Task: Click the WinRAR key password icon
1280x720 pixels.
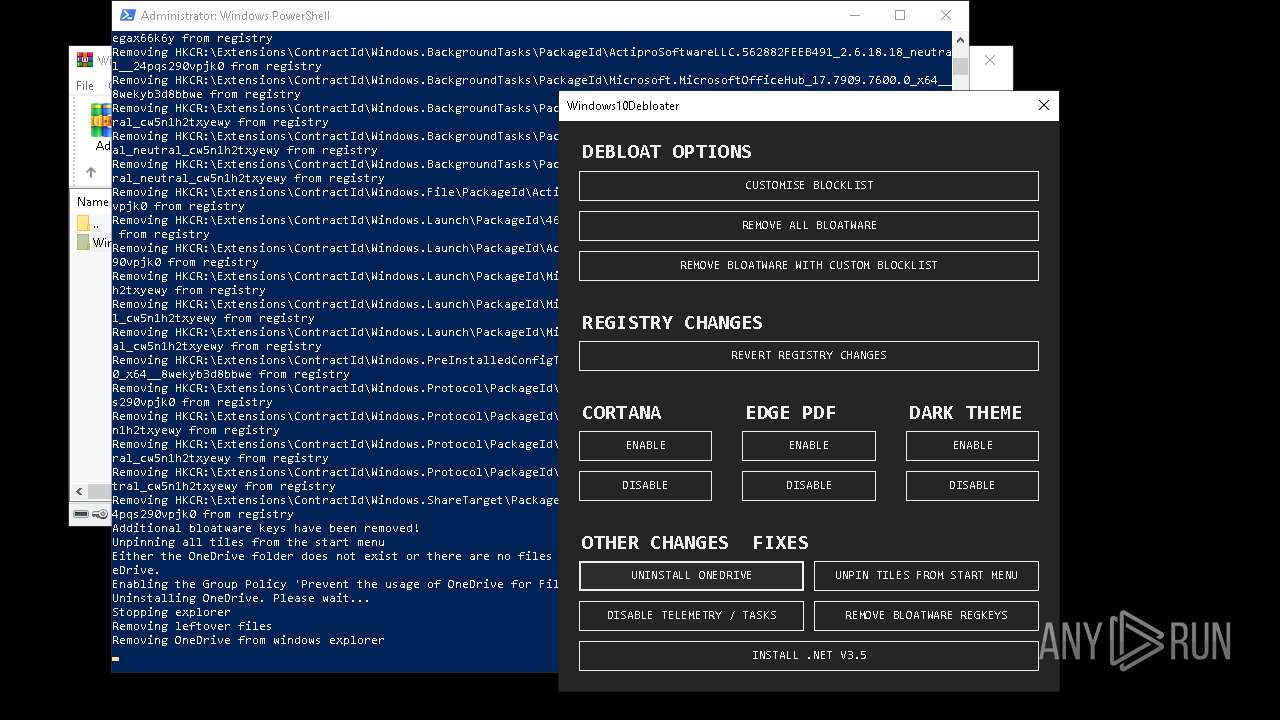Action: [x=101, y=514]
